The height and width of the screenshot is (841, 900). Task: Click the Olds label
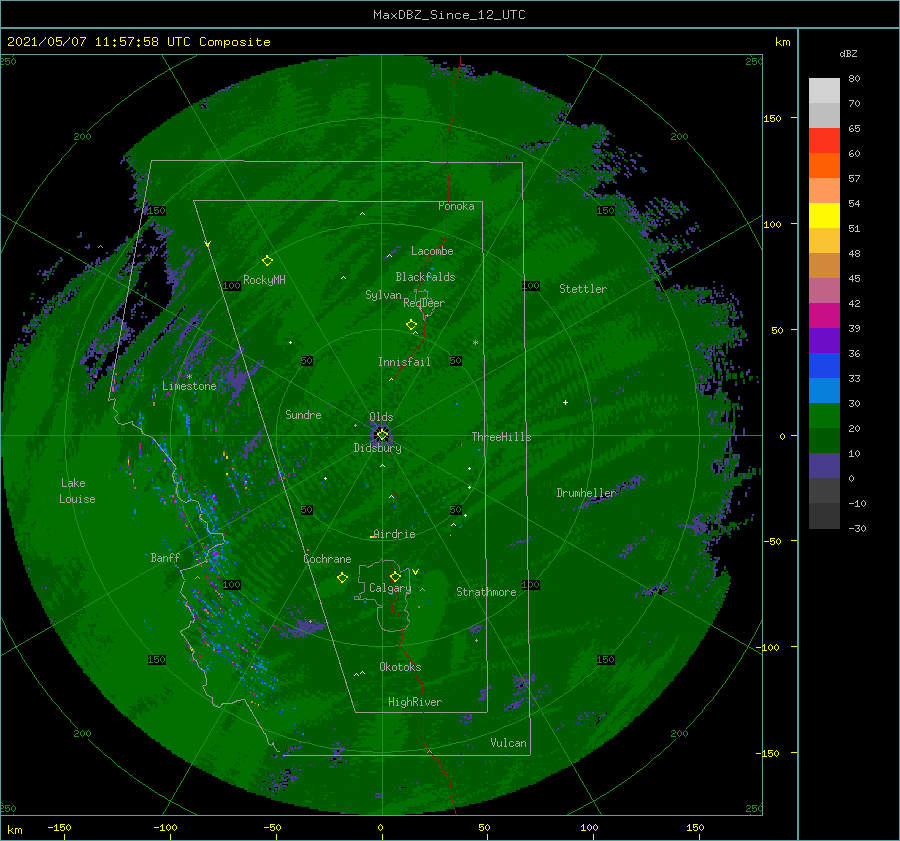[381, 417]
